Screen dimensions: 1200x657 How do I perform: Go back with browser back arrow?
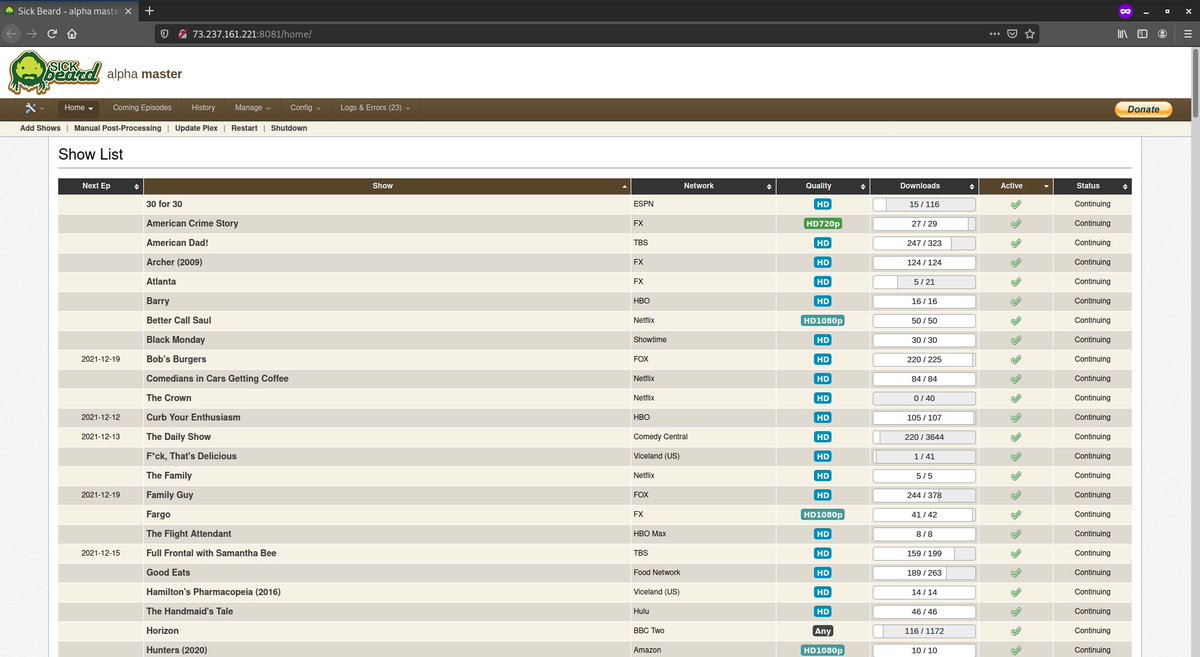coord(12,33)
